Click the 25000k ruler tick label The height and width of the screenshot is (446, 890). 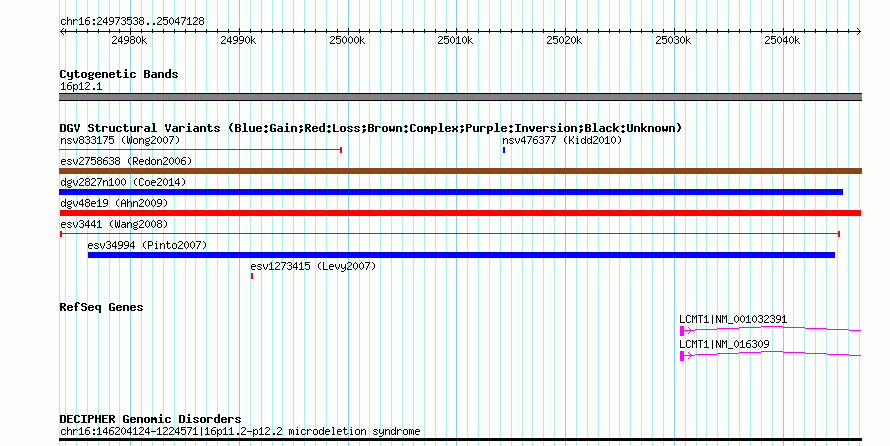point(347,40)
